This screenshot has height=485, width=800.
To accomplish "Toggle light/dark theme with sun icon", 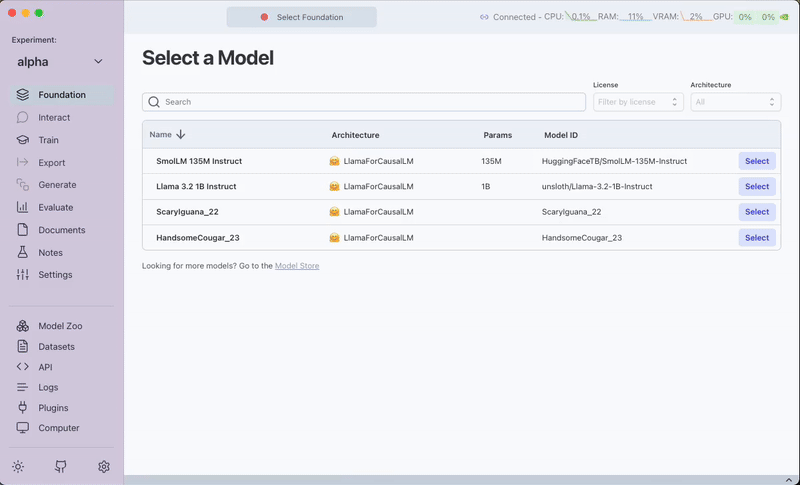I will coord(18,467).
